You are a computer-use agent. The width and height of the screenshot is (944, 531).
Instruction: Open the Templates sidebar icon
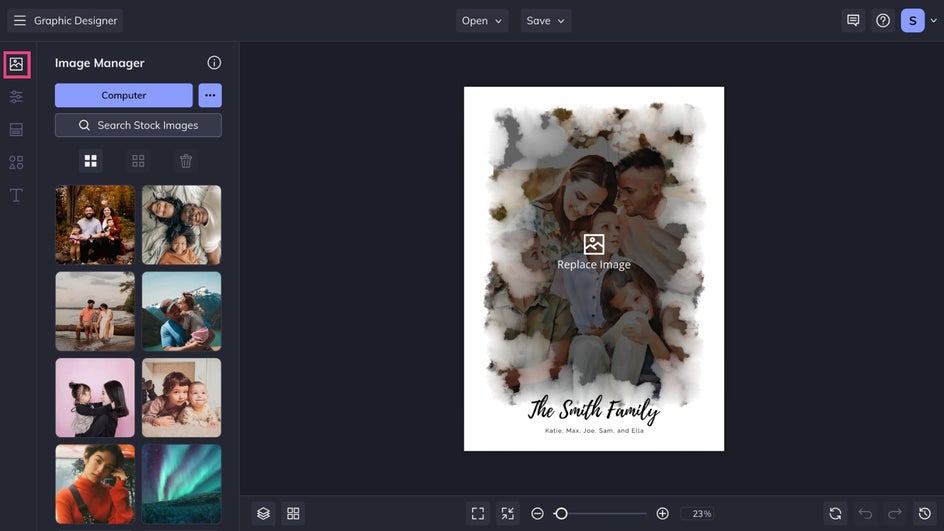pyautogui.click(x=16, y=129)
